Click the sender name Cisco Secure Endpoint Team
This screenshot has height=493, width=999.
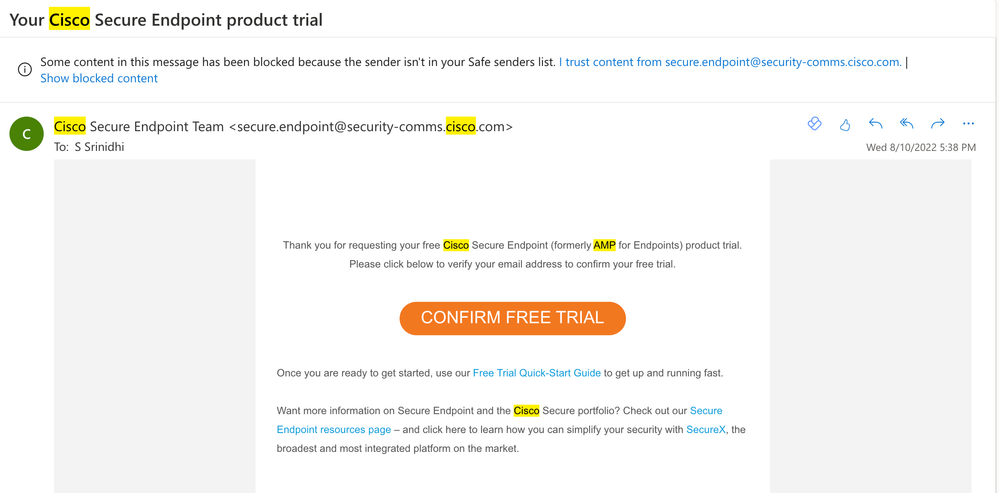click(x=139, y=126)
